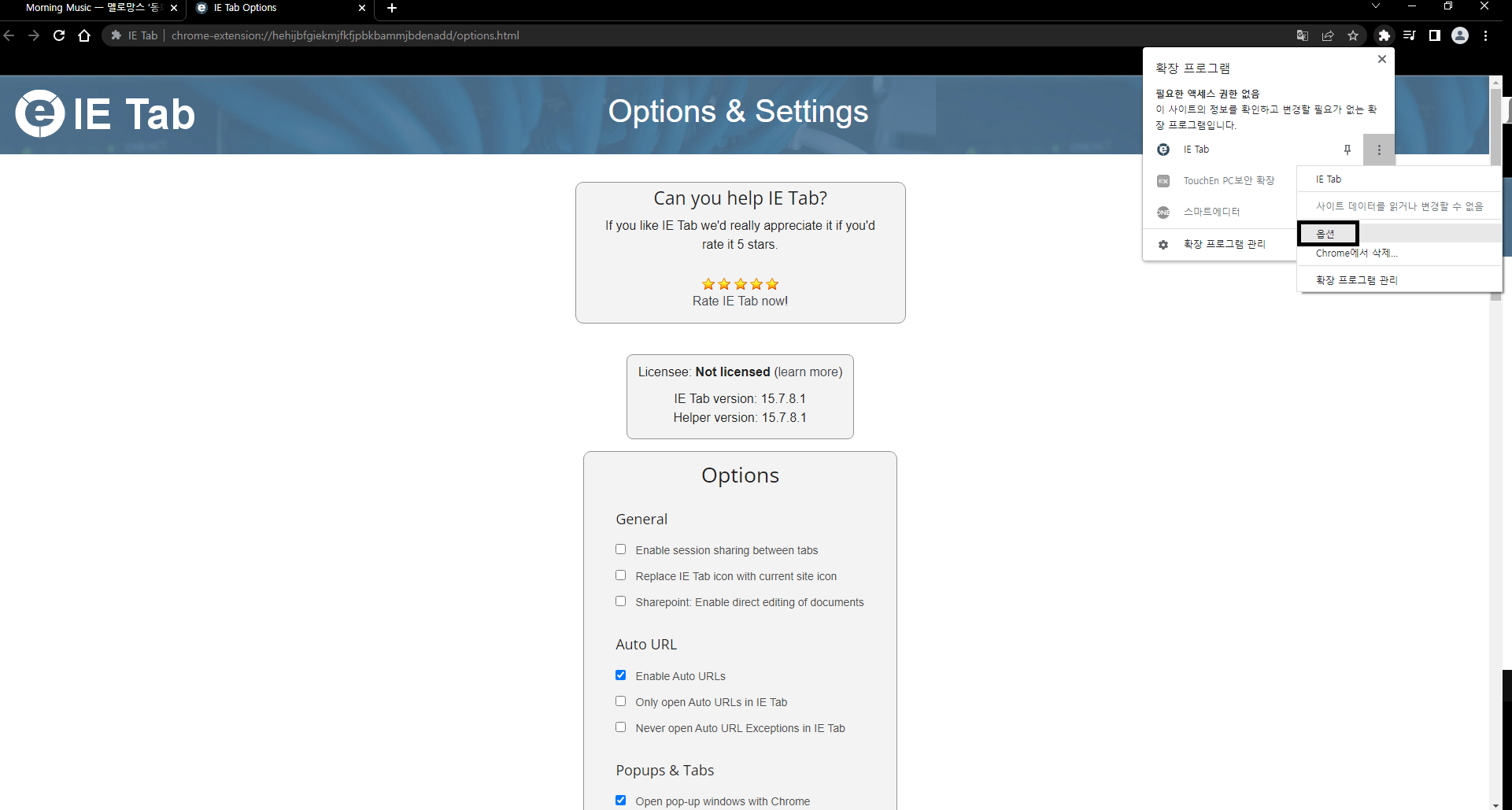Viewport: 1512px width, 810px height.
Task: Reload the IE Tab Options page
Action: click(59, 35)
